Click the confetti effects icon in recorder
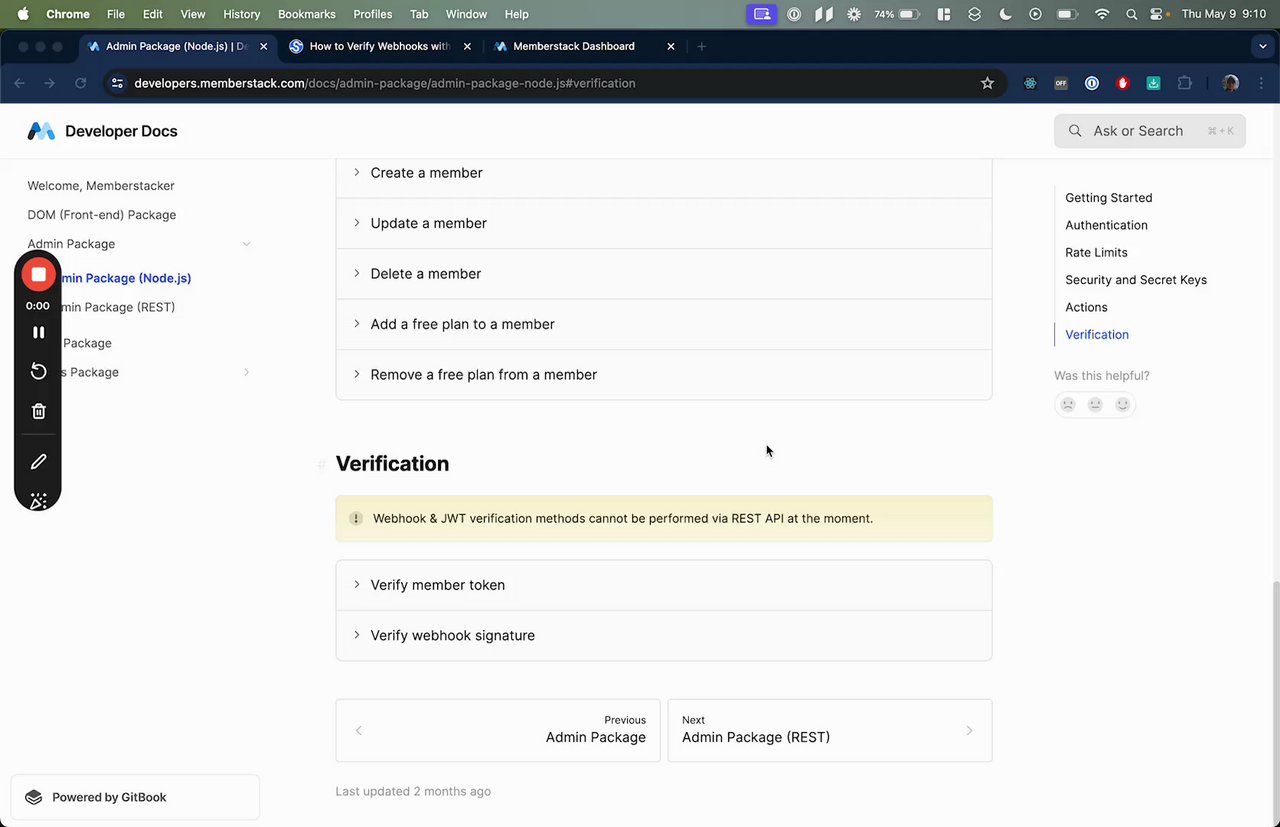 pyautogui.click(x=38, y=501)
